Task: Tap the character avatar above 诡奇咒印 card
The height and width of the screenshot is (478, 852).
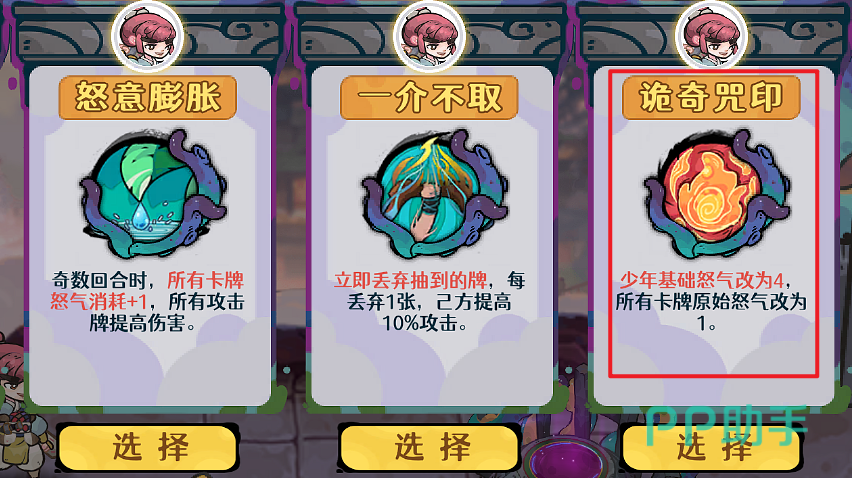Action: pos(711,36)
